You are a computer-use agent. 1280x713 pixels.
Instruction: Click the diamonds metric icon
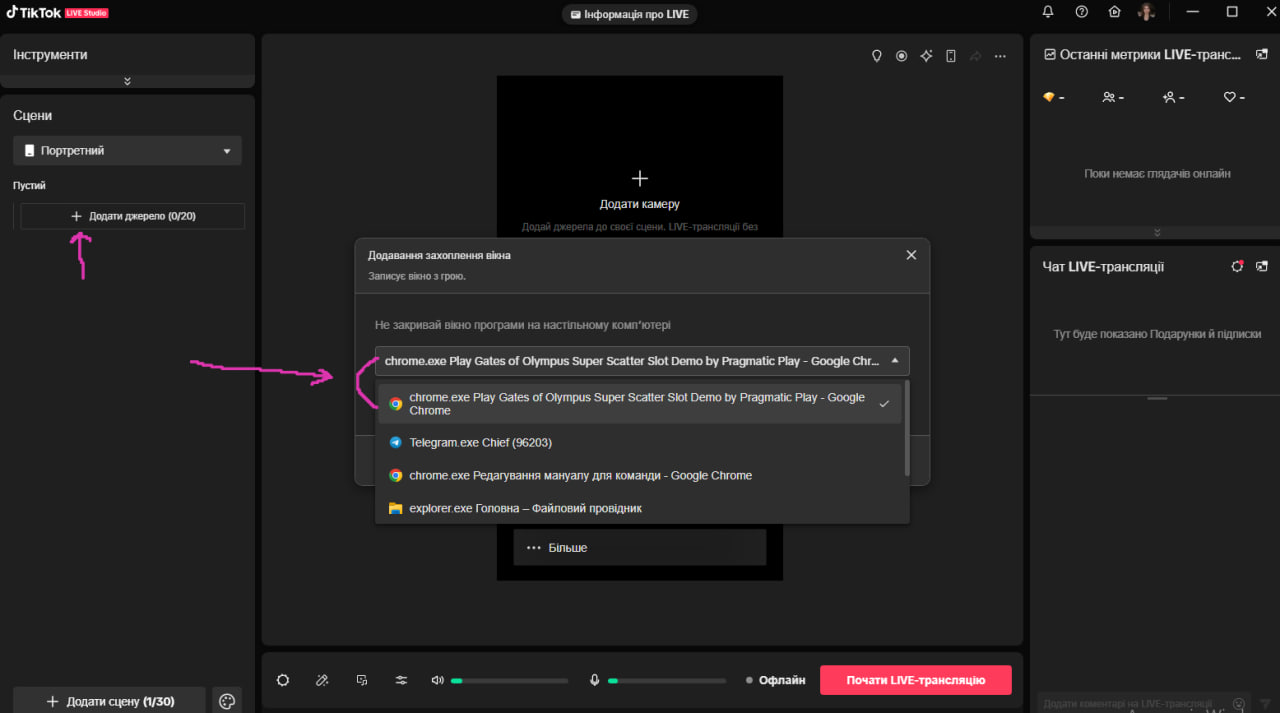point(1048,97)
